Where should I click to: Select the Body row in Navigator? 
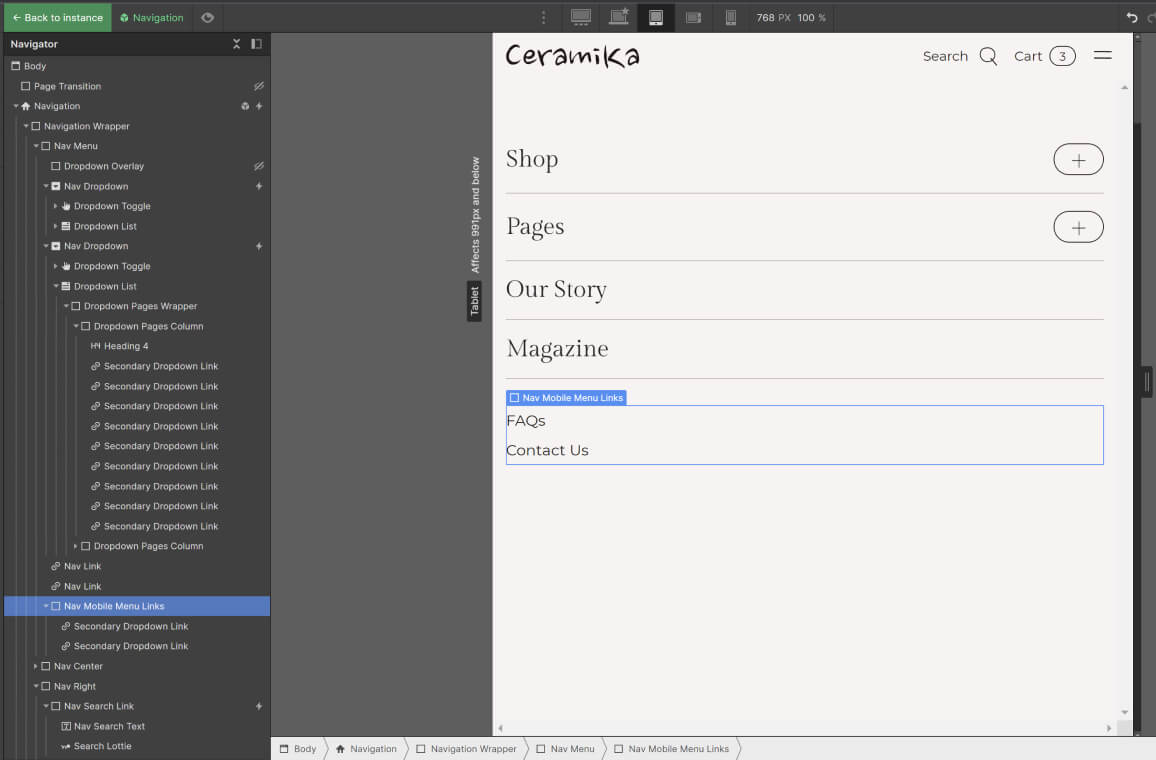tap(137, 66)
